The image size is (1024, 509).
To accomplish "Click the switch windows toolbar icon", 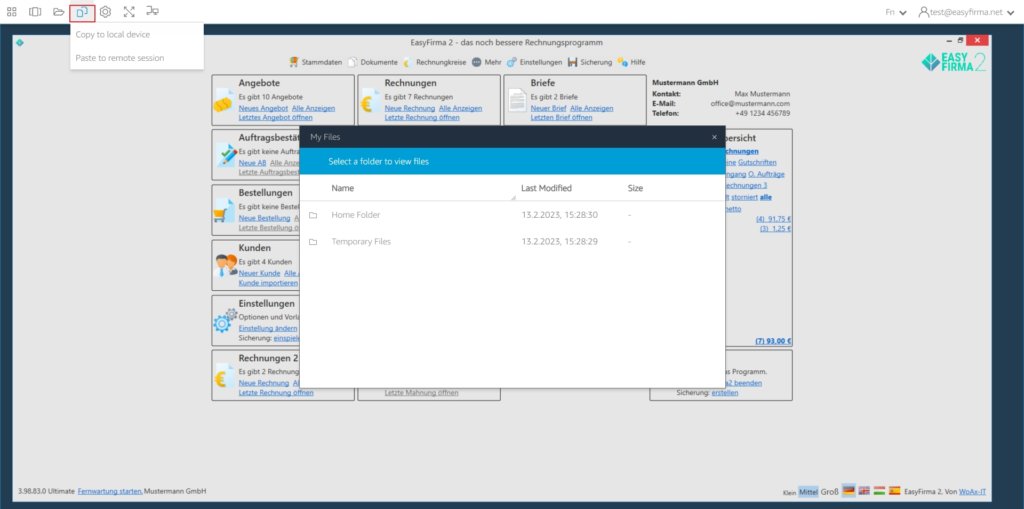I will tap(35, 12).
